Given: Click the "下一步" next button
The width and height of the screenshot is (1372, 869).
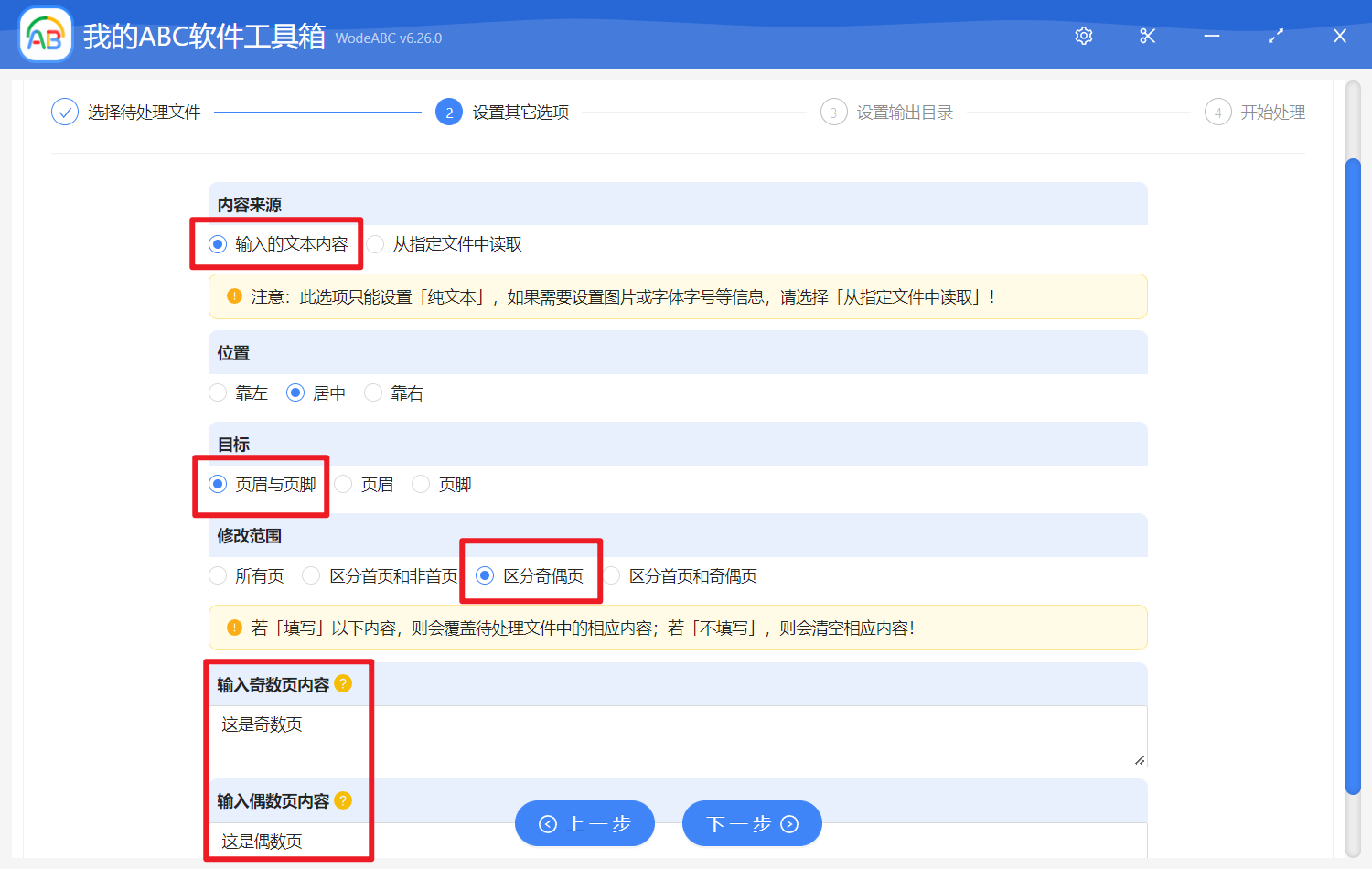Looking at the screenshot, I should click(x=752, y=823).
